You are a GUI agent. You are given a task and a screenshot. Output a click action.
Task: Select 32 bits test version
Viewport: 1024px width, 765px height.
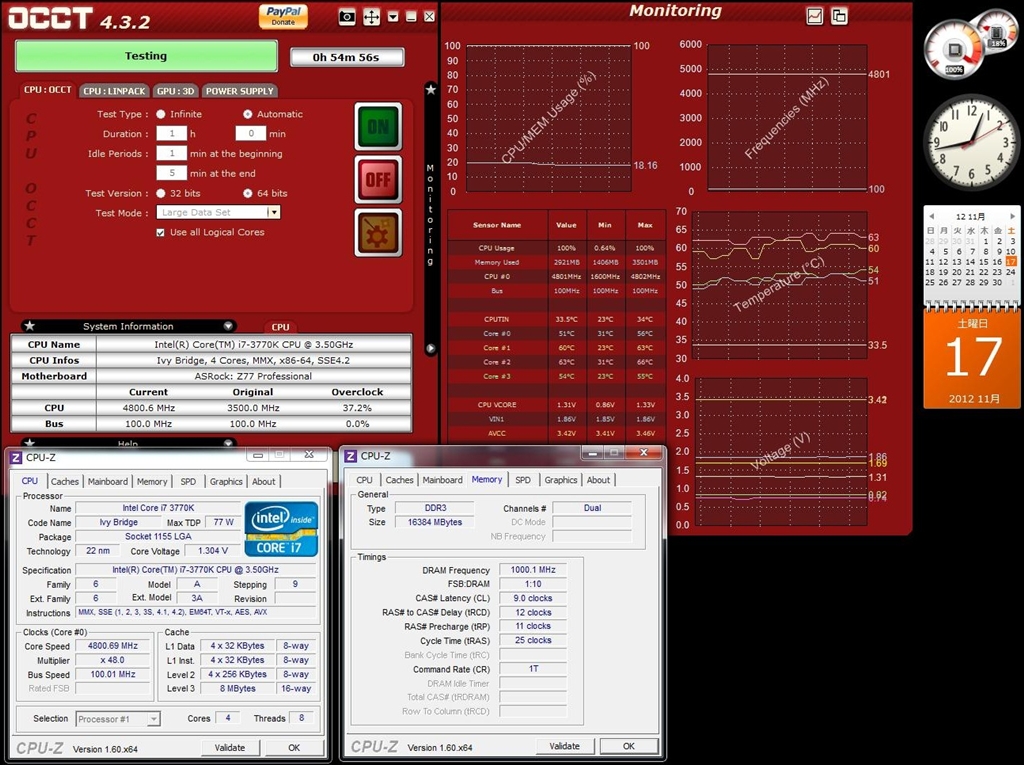click(x=161, y=193)
